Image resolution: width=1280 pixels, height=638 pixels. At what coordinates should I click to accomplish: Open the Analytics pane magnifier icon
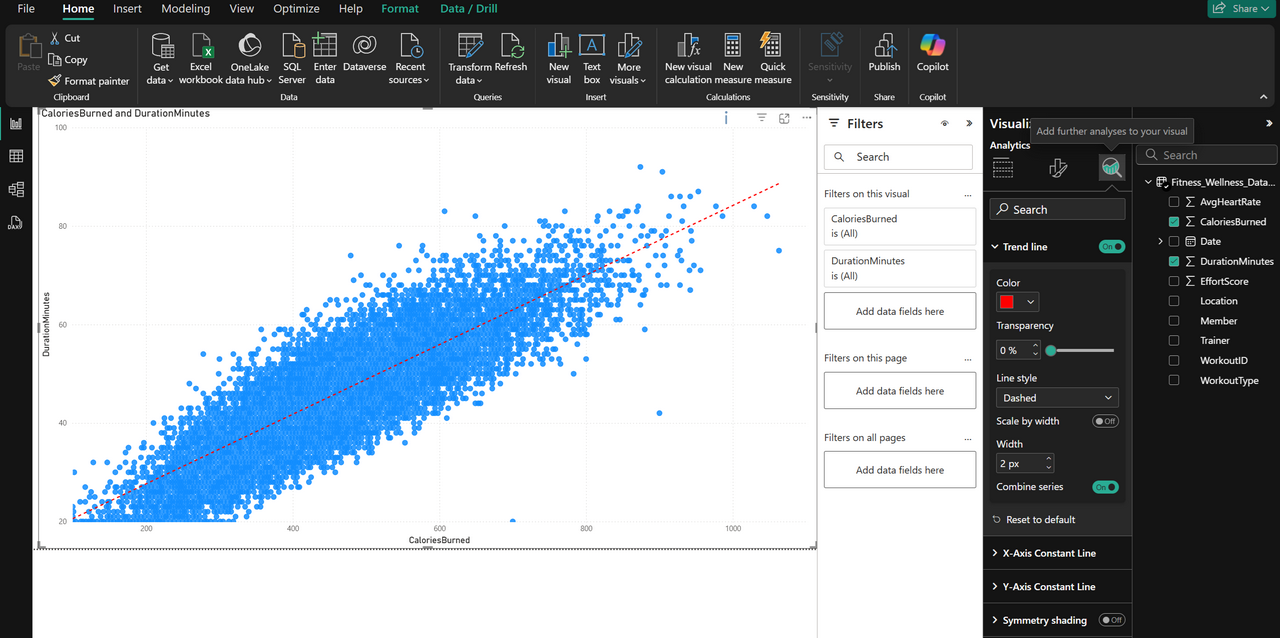coord(1111,168)
